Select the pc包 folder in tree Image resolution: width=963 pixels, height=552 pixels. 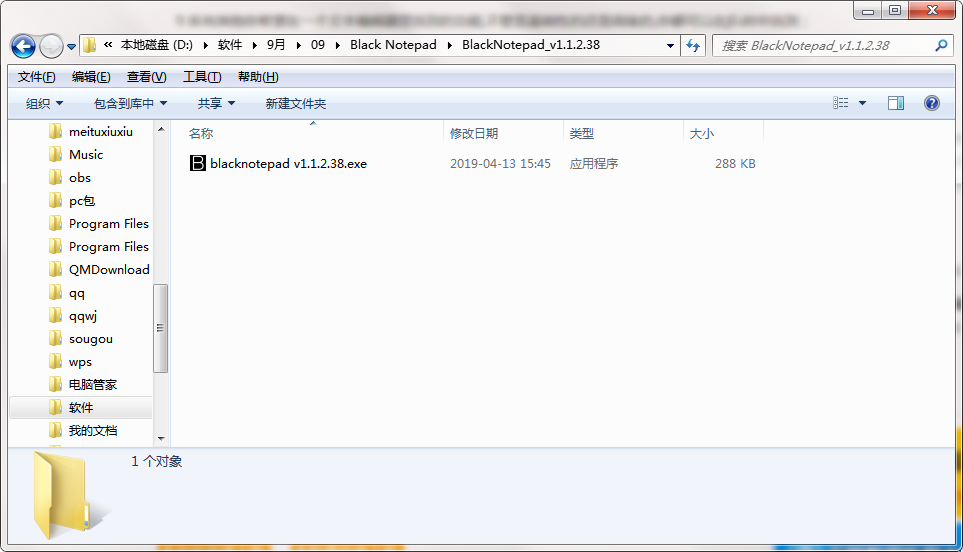point(82,201)
